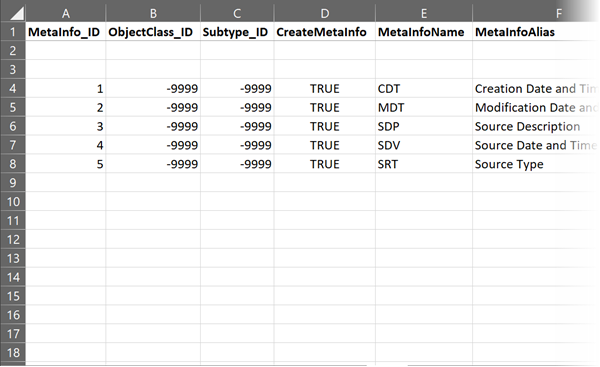Select column F header
600x367 pixels.
click(x=536, y=13)
